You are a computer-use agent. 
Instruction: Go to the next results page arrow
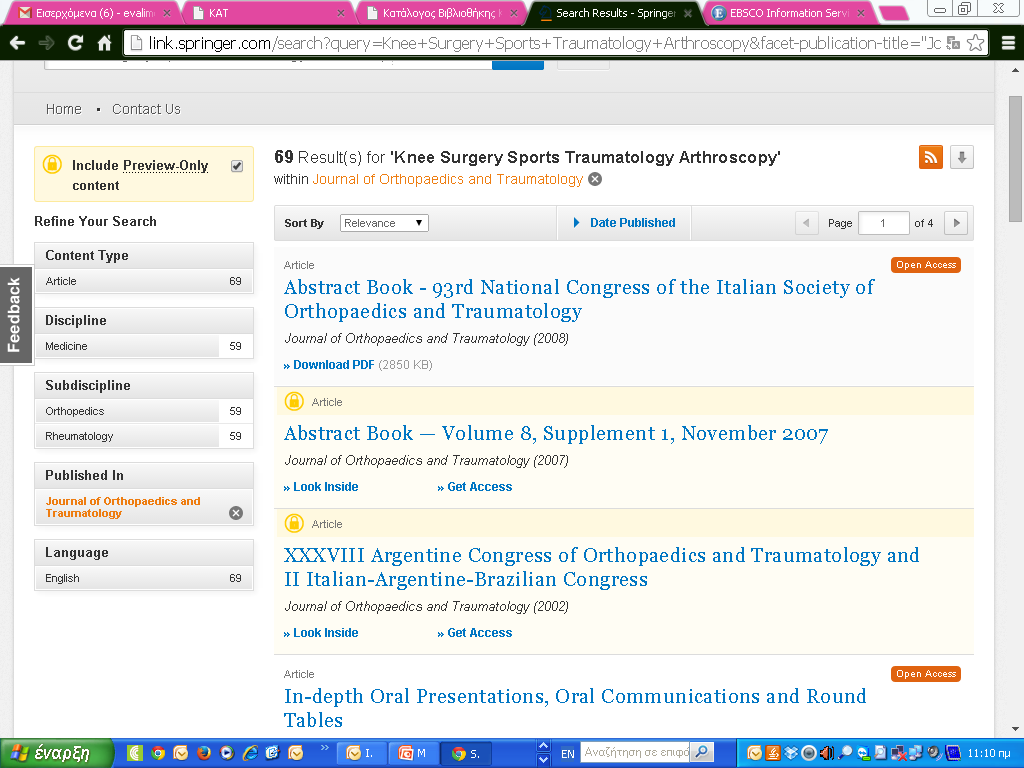[957, 223]
